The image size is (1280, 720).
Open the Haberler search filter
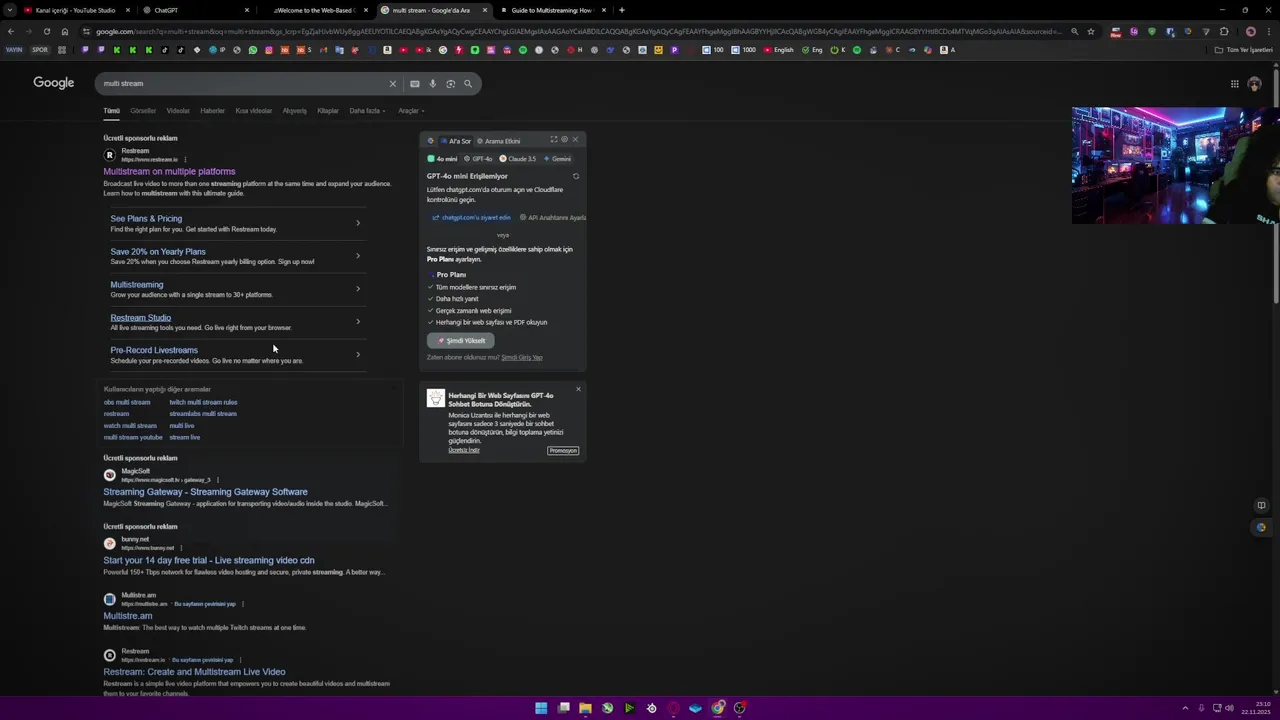[212, 111]
